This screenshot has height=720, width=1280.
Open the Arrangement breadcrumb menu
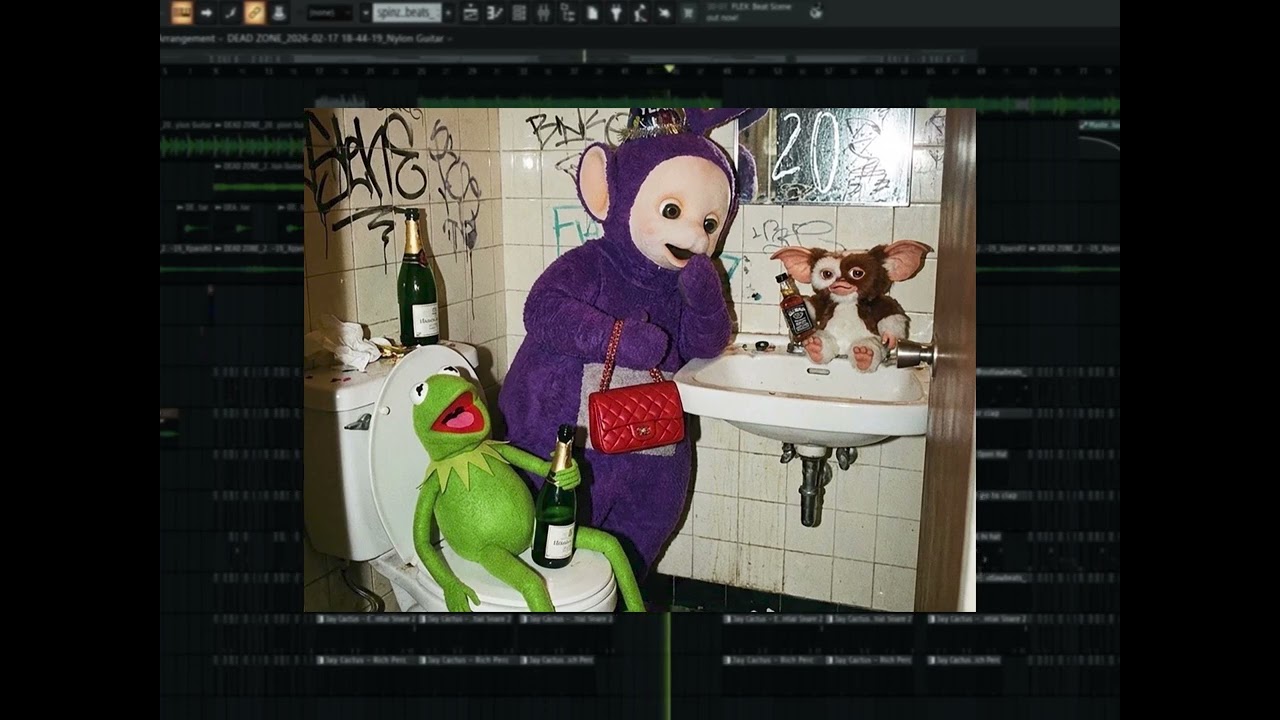[x=190, y=39]
